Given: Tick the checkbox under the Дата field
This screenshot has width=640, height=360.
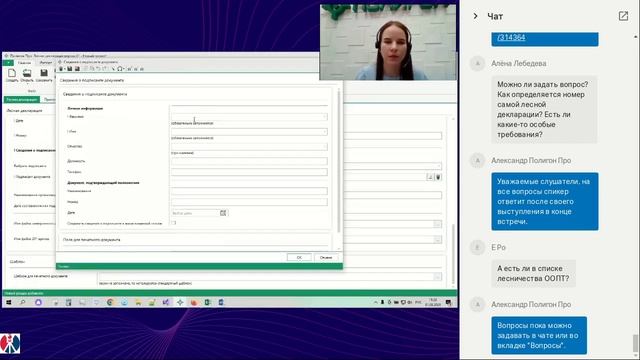Looking at the screenshot, I should click(173, 223).
